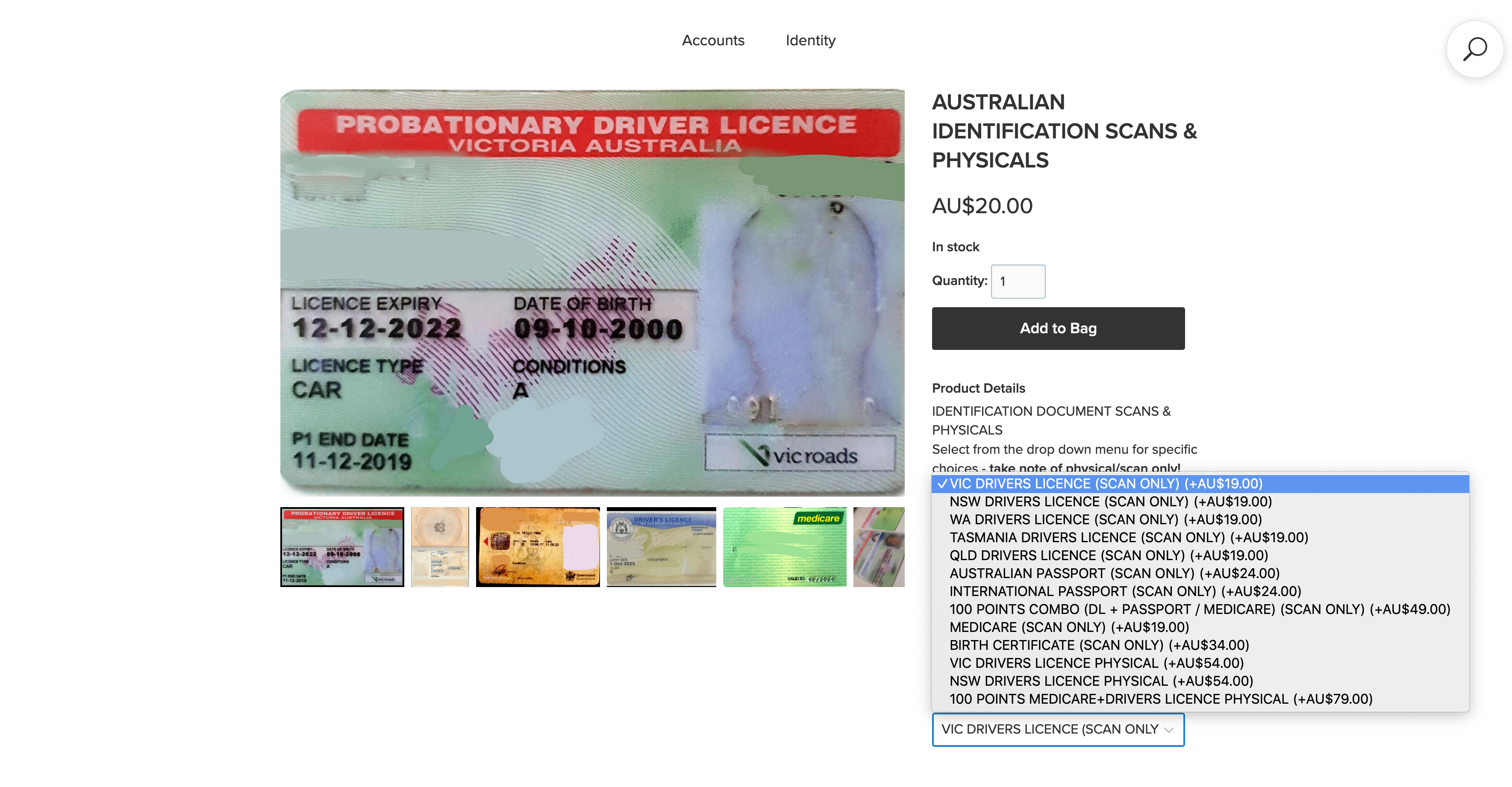Select the last partially visible thumbnail
Image resolution: width=1512 pixels, height=787 pixels.
click(879, 546)
